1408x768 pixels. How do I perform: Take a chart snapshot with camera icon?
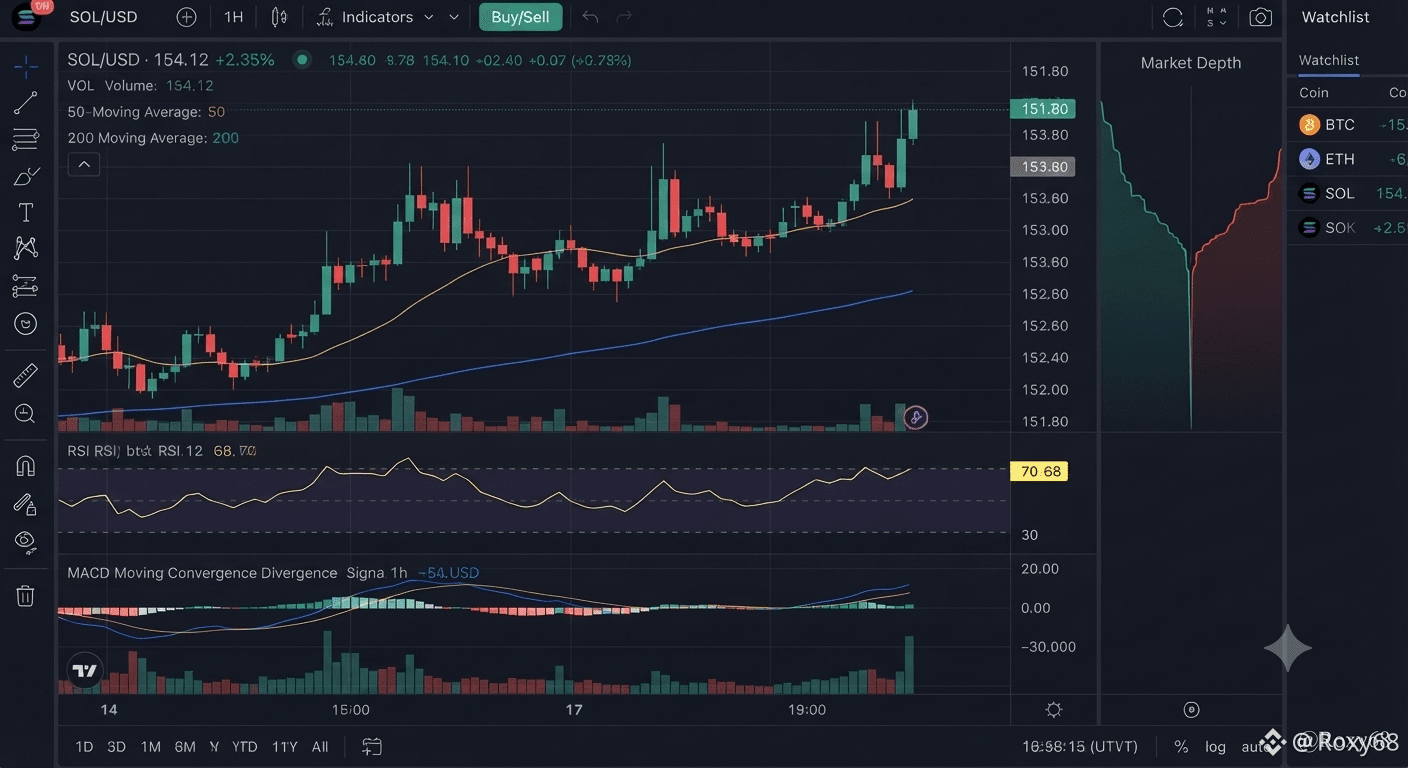[1261, 17]
